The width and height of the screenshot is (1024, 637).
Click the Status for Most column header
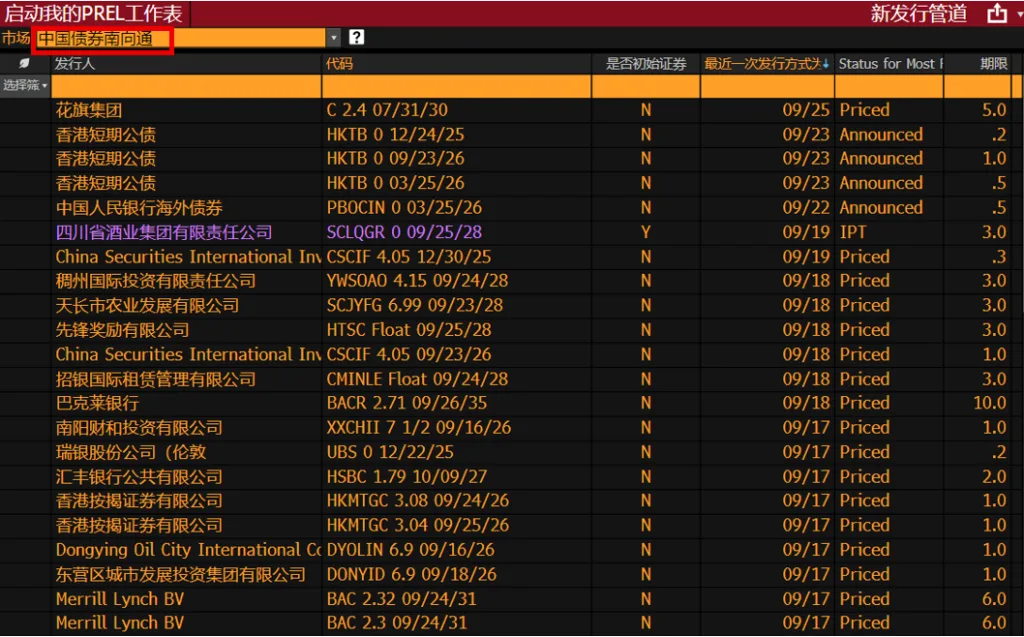890,63
